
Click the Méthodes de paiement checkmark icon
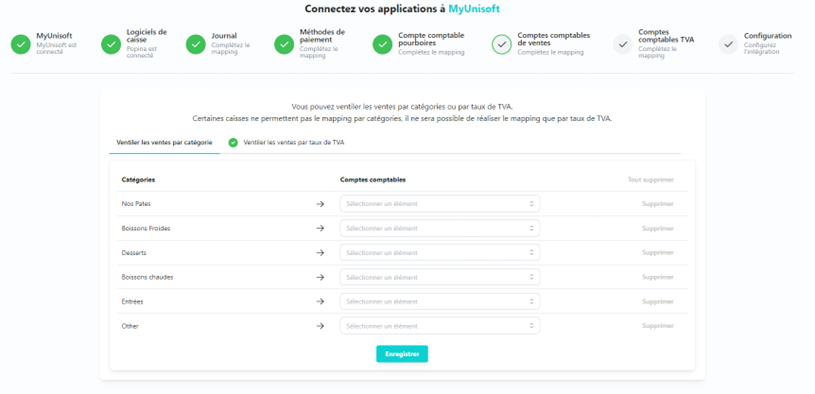tap(284, 45)
